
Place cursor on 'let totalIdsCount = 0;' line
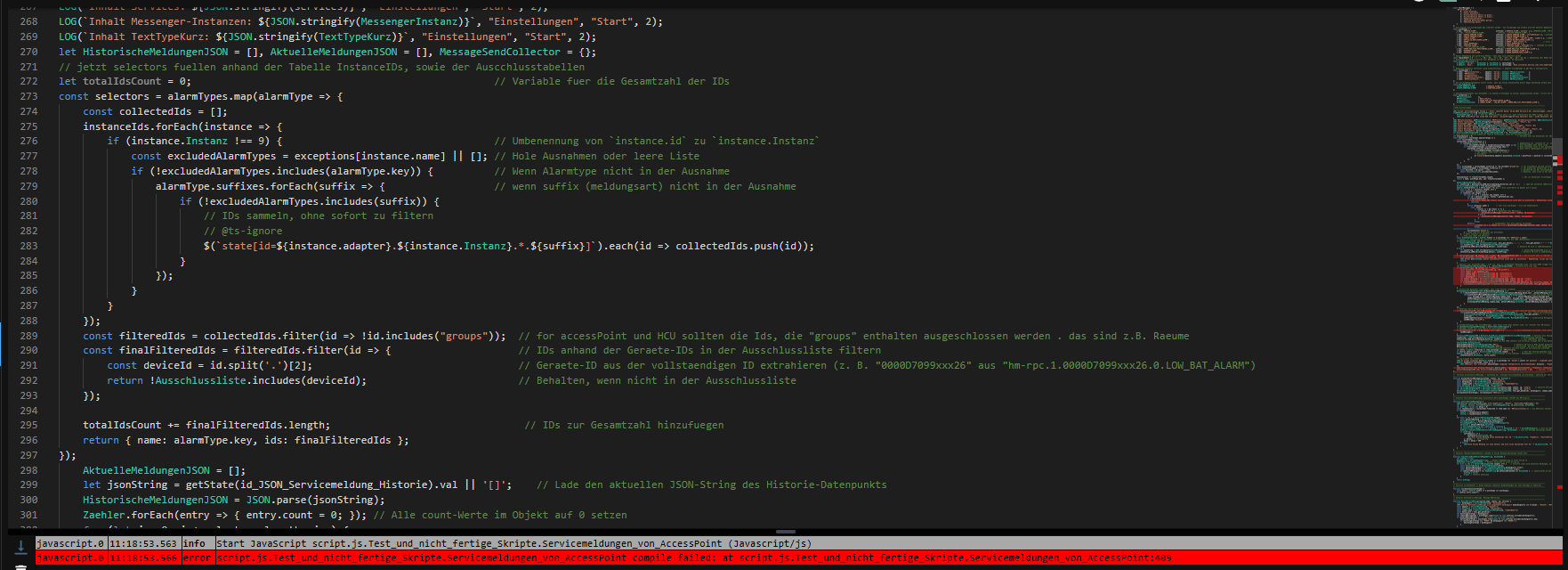pos(125,81)
